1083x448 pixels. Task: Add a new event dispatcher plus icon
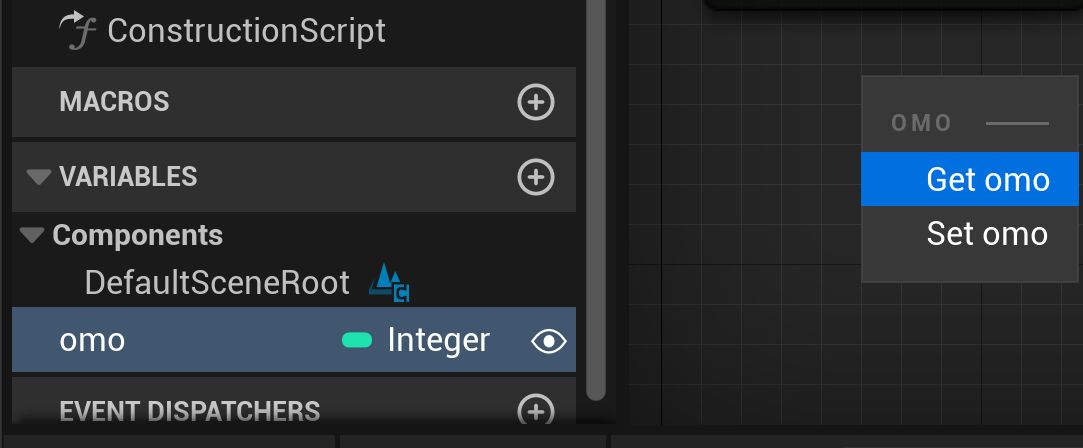tap(536, 410)
